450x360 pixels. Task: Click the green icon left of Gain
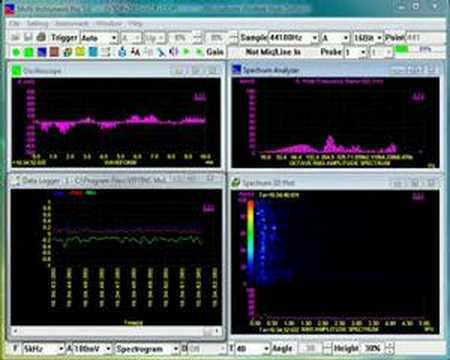click(199, 52)
